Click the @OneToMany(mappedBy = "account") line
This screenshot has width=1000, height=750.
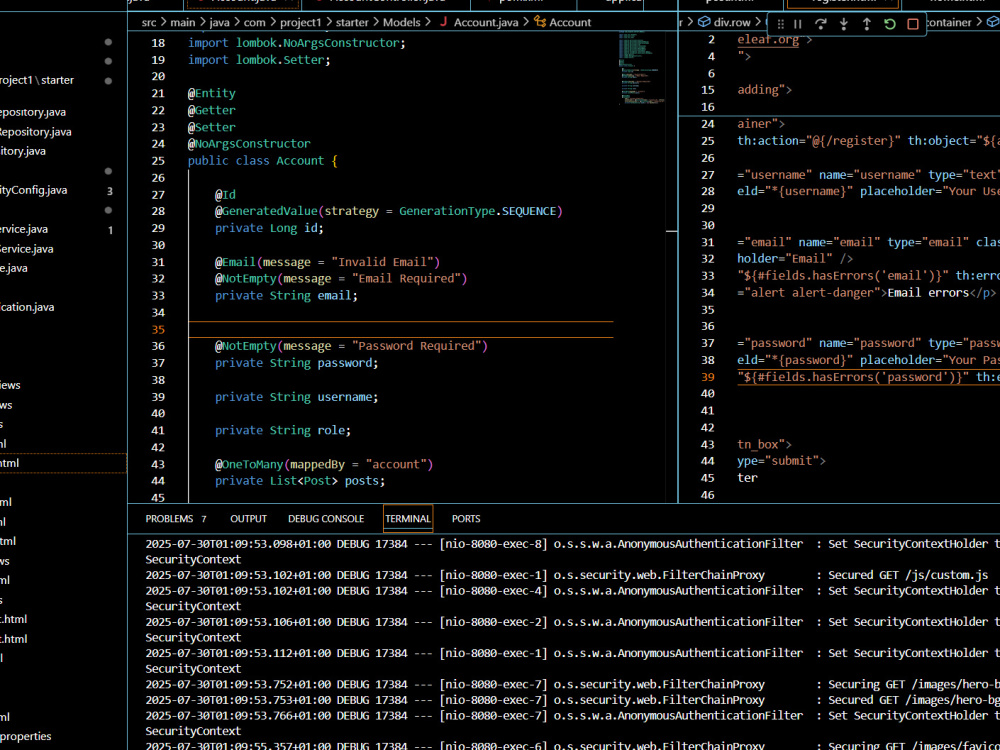coord(324,464)
